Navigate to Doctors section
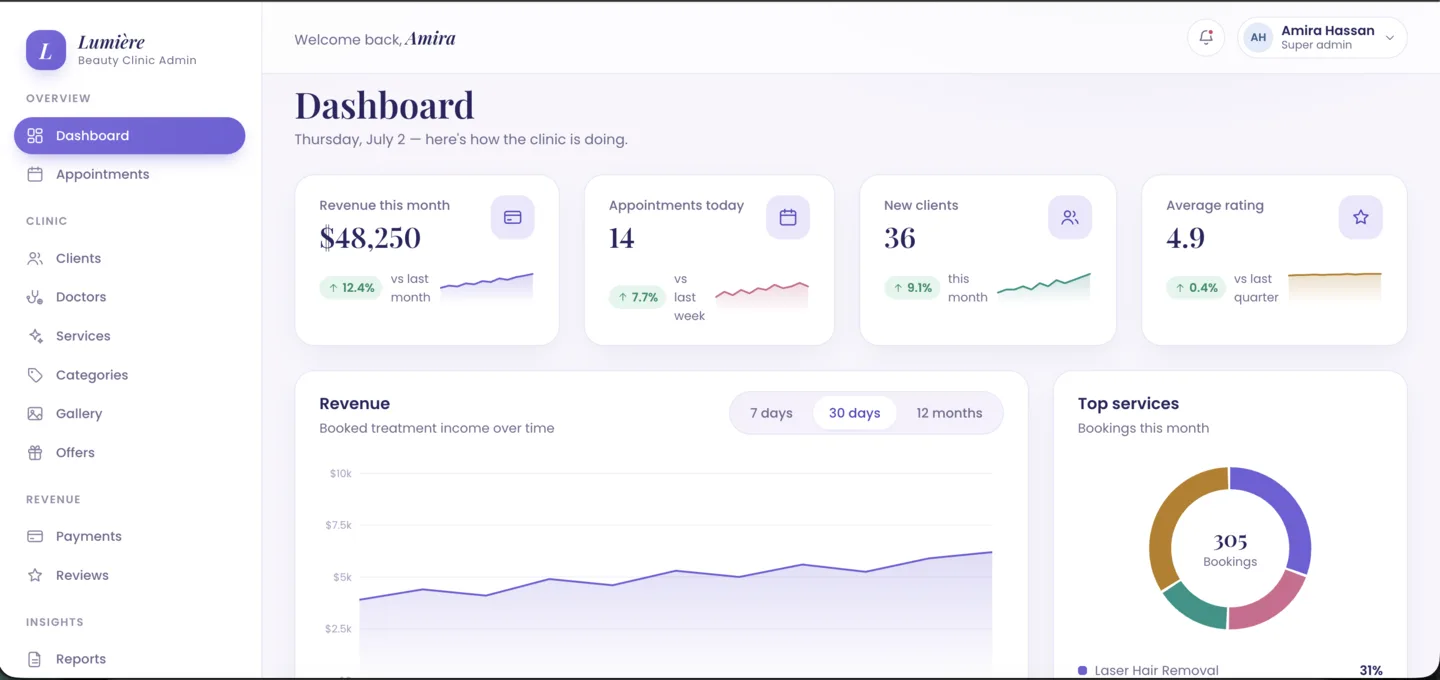This screenshot has height=680, width=1440. coord(129,297)
